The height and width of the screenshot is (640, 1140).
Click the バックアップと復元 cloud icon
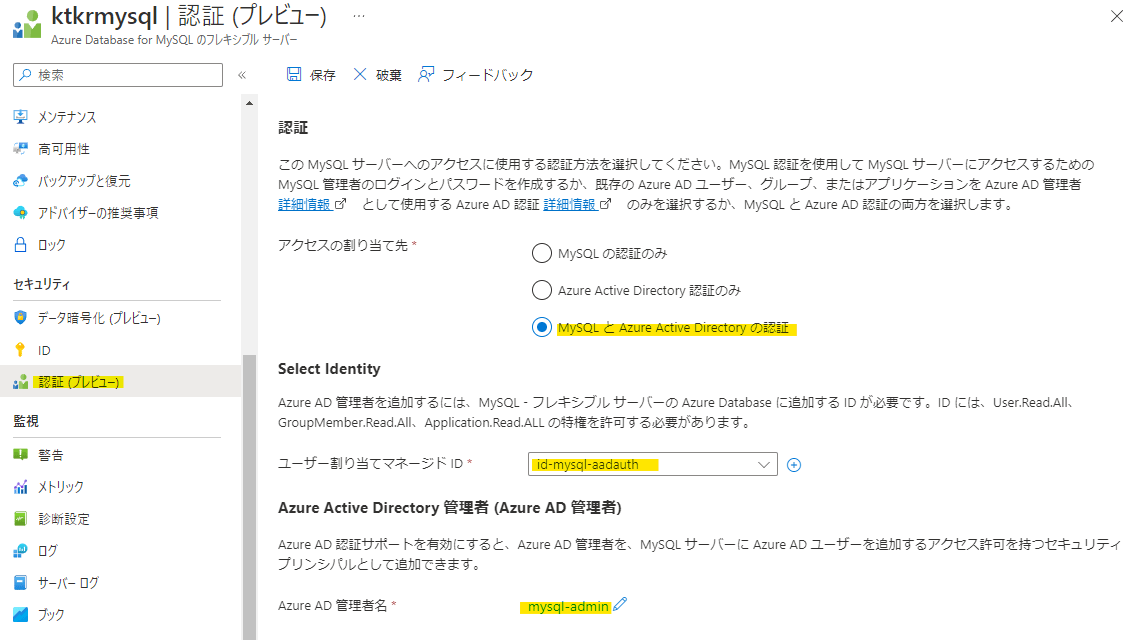pos(20,180)
